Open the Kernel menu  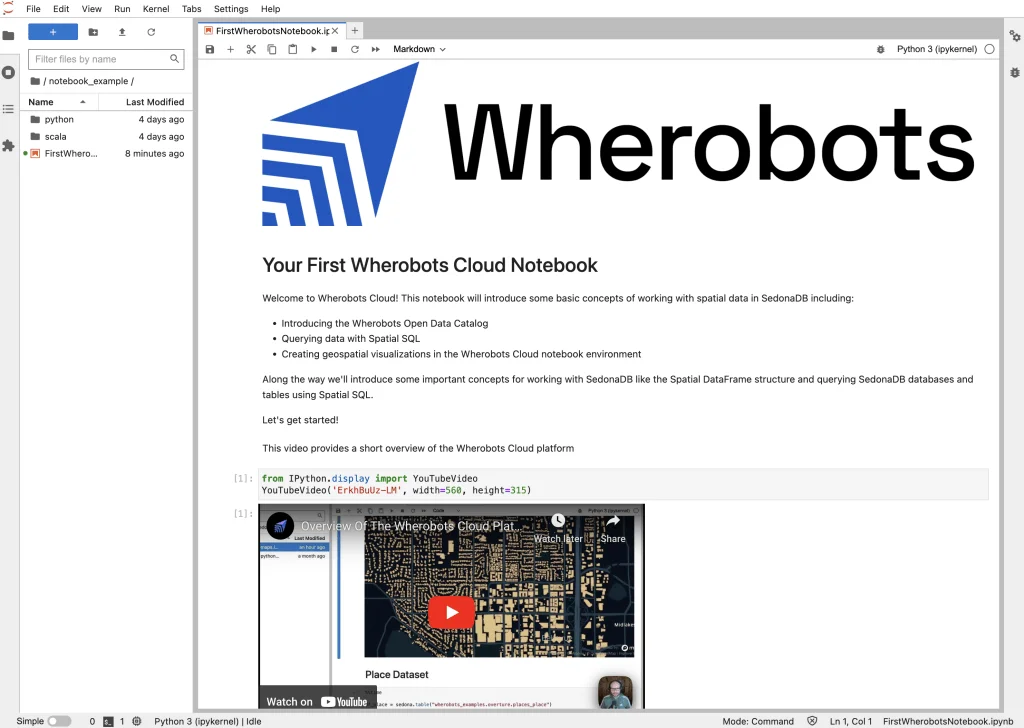pos(156,9)
